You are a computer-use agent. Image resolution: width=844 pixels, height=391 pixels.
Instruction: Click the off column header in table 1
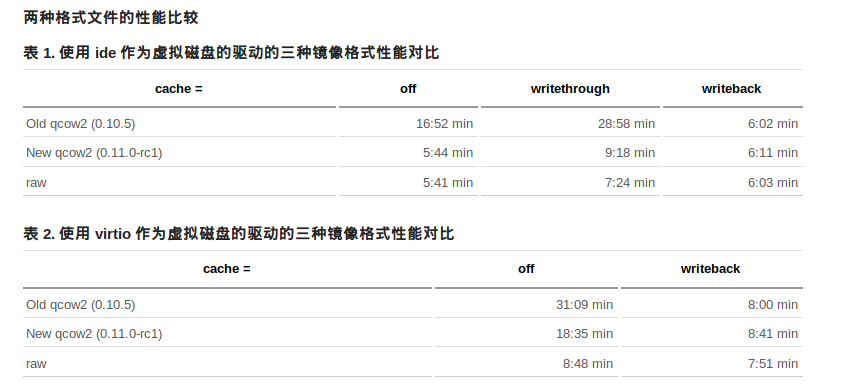coord(408,89)
